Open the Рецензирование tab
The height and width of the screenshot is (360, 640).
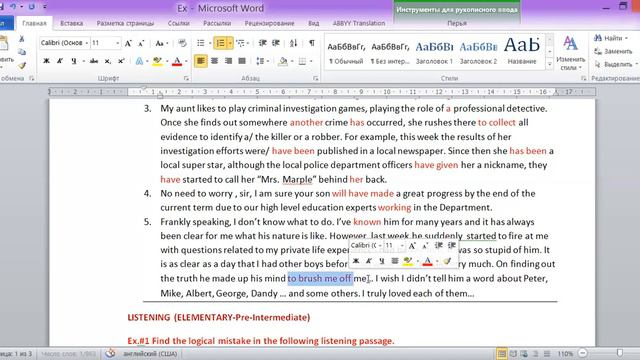point(269,23)
